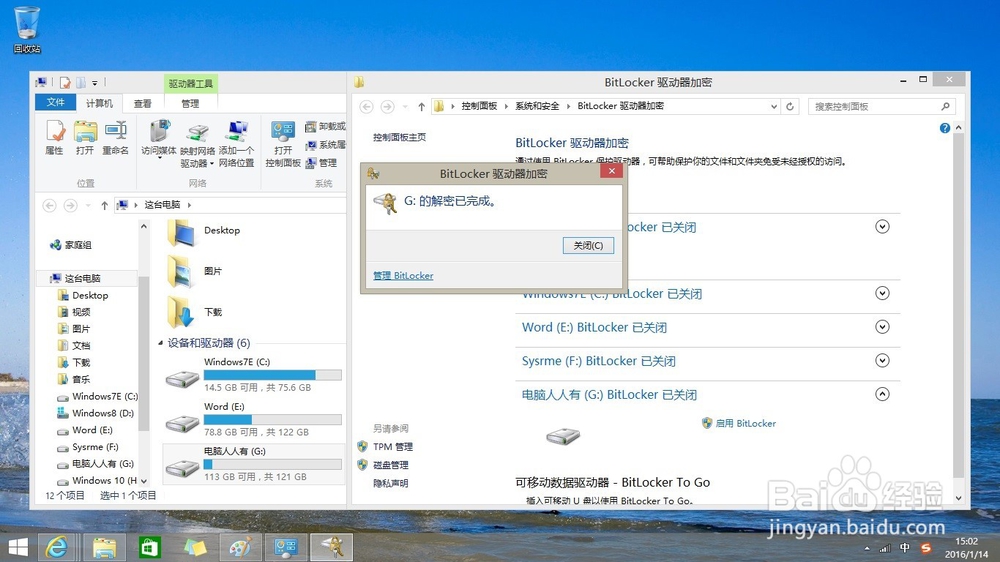
Task: Select 音乐 (Music) in navigation pane
Action: pos(81,379)
